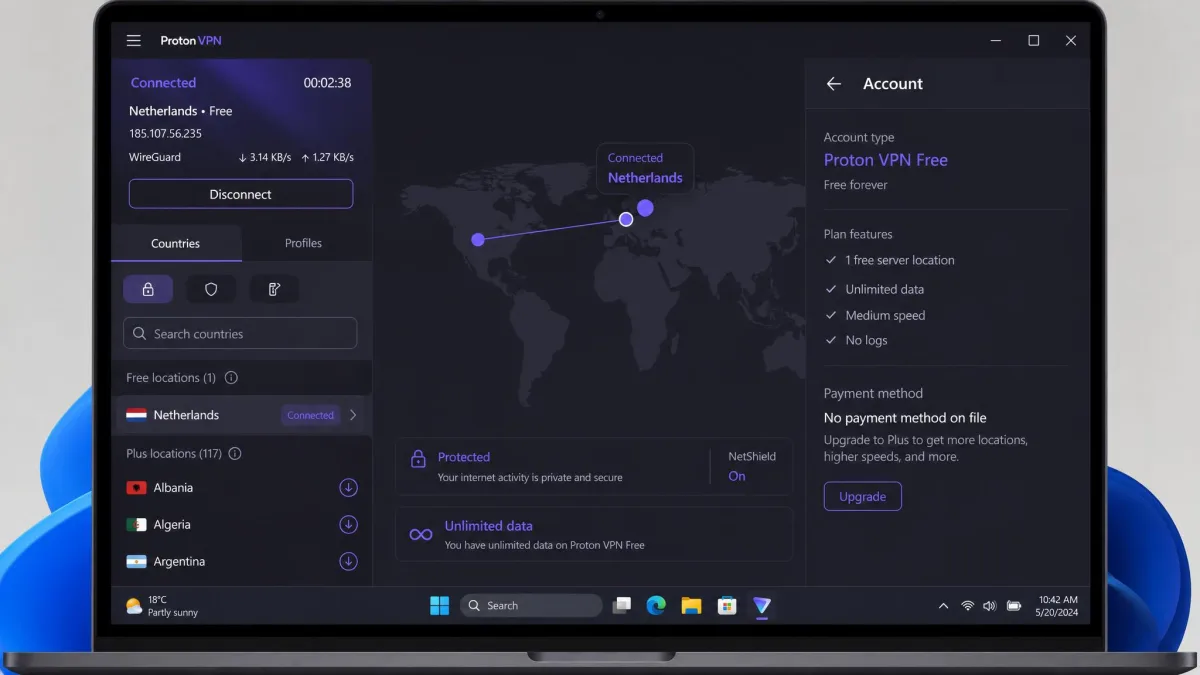Screen dimensions: 1200x675
Task: Select the shield NetShield icon
Action: pos(211,289)
